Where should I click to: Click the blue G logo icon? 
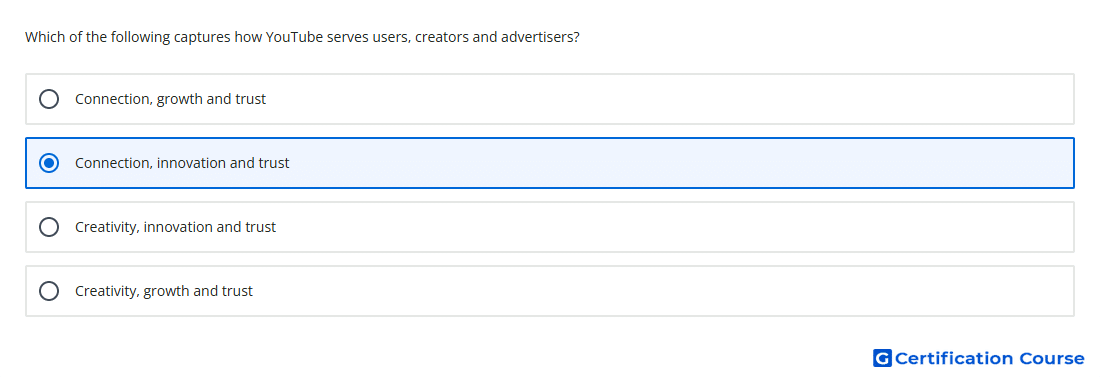(882, 358)
